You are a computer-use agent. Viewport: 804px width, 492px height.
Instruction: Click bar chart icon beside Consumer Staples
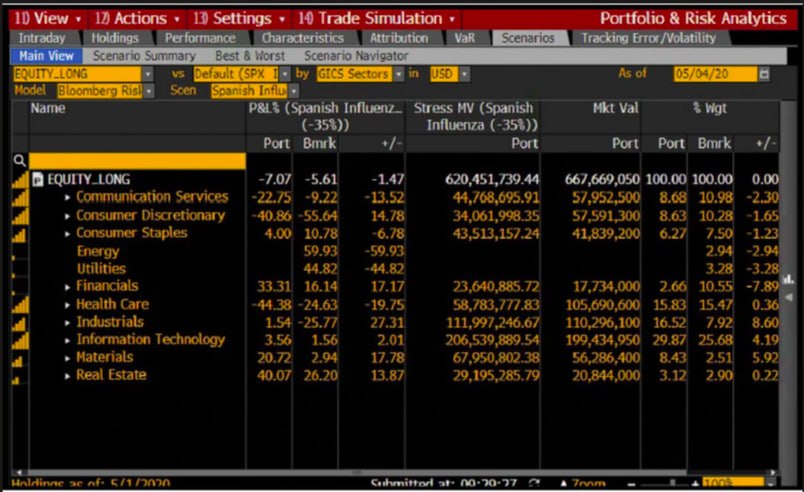pyautogui.click(x=19, y=235)
